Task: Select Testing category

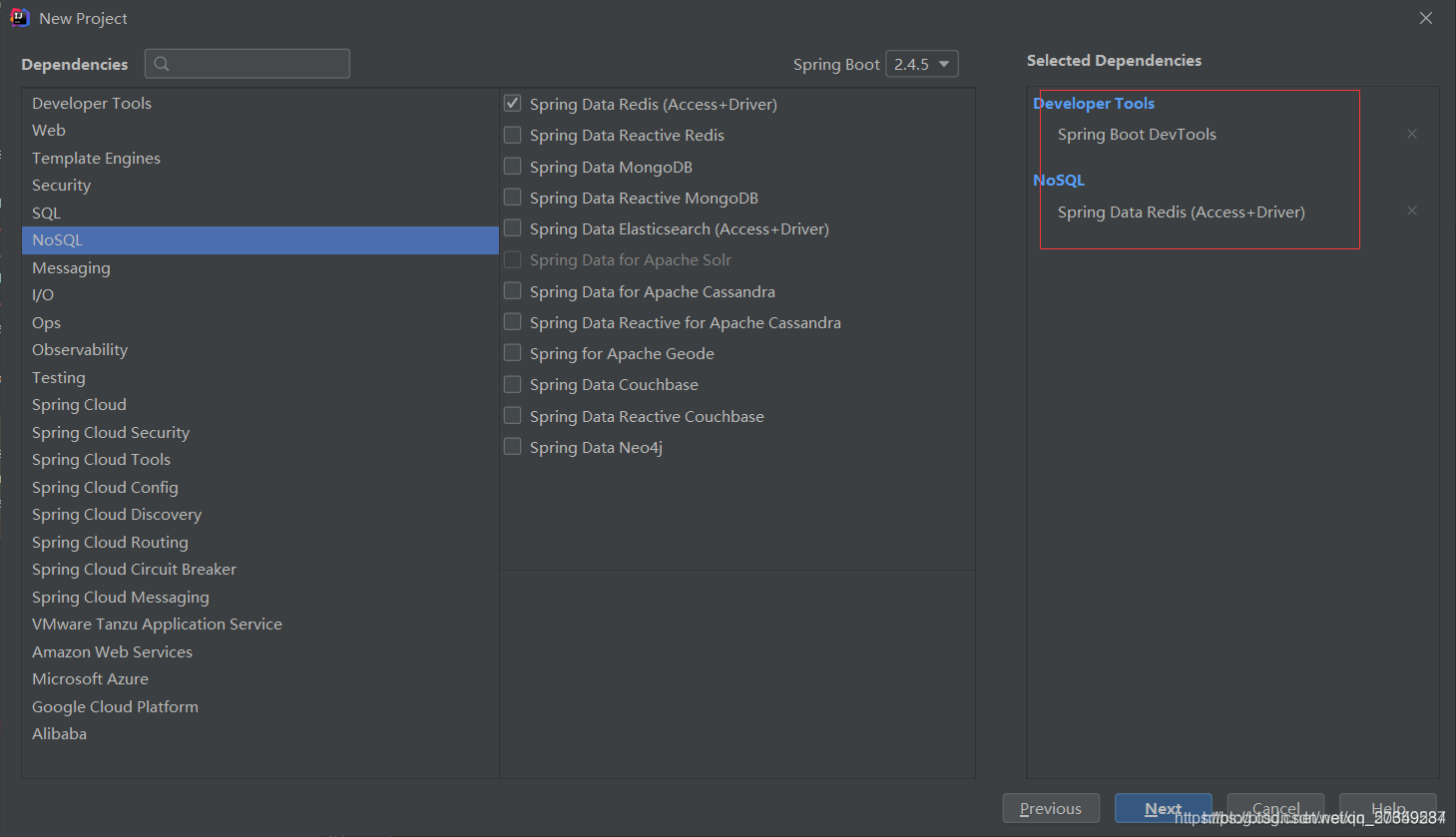Action: pos(259,377)
